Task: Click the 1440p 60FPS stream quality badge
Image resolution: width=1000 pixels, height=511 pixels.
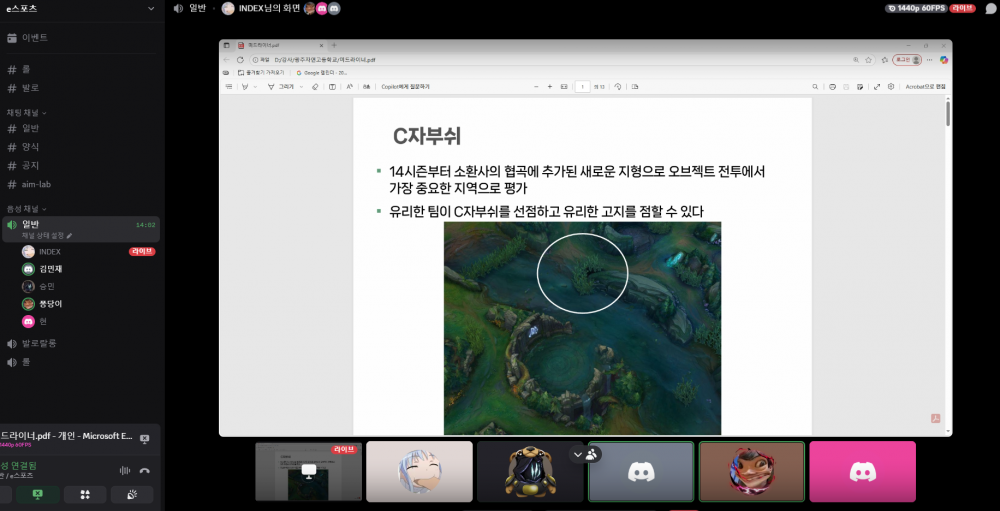Action: point(916,8)
